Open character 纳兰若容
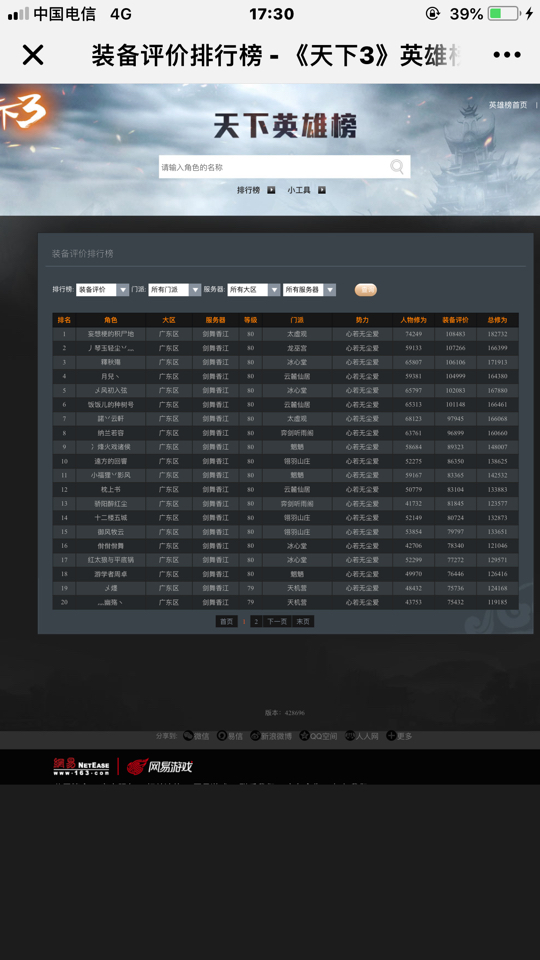This screenshot has height=960, width=540. click(x=111, y=433)
